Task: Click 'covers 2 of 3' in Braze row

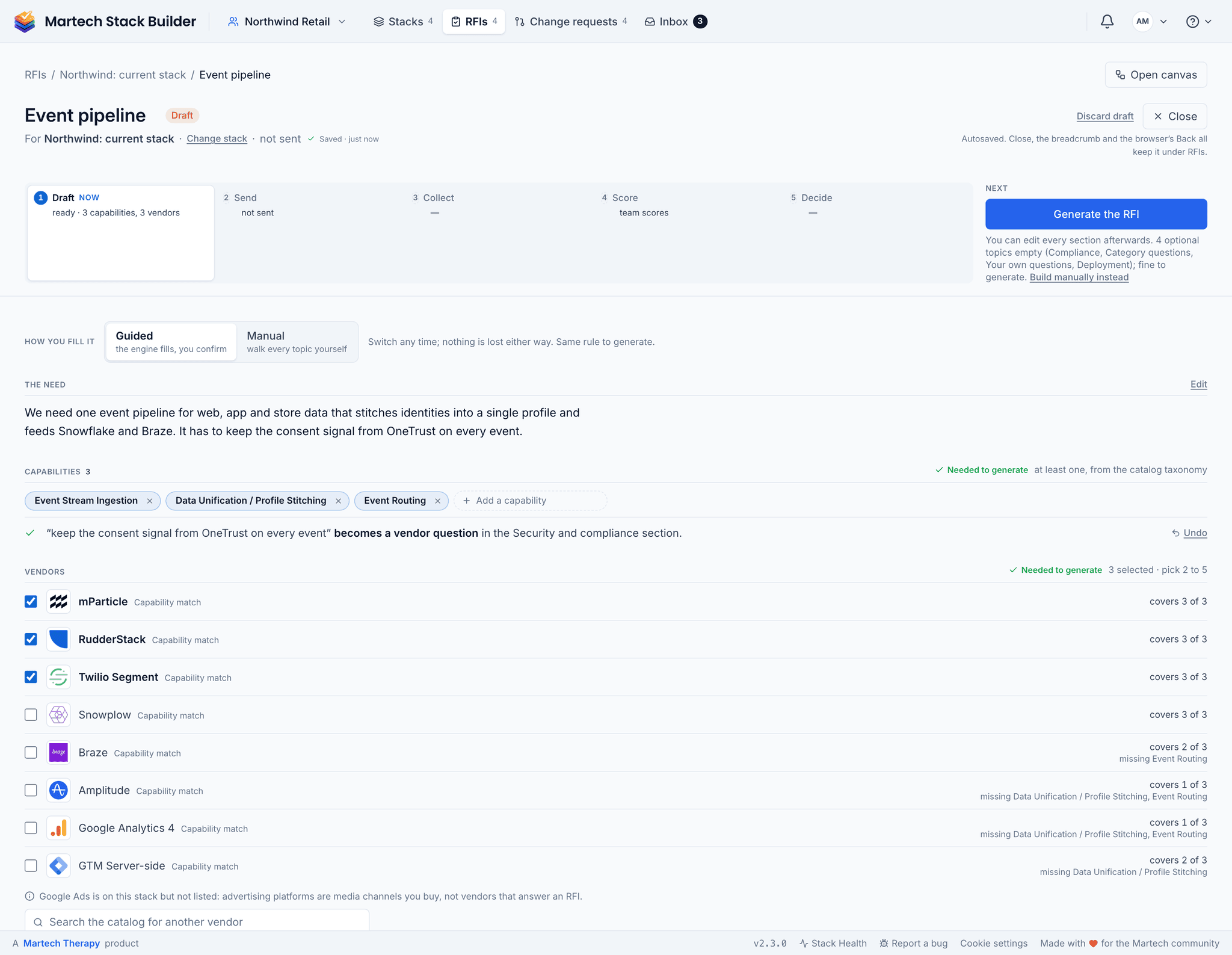Action: point(1178,747)
